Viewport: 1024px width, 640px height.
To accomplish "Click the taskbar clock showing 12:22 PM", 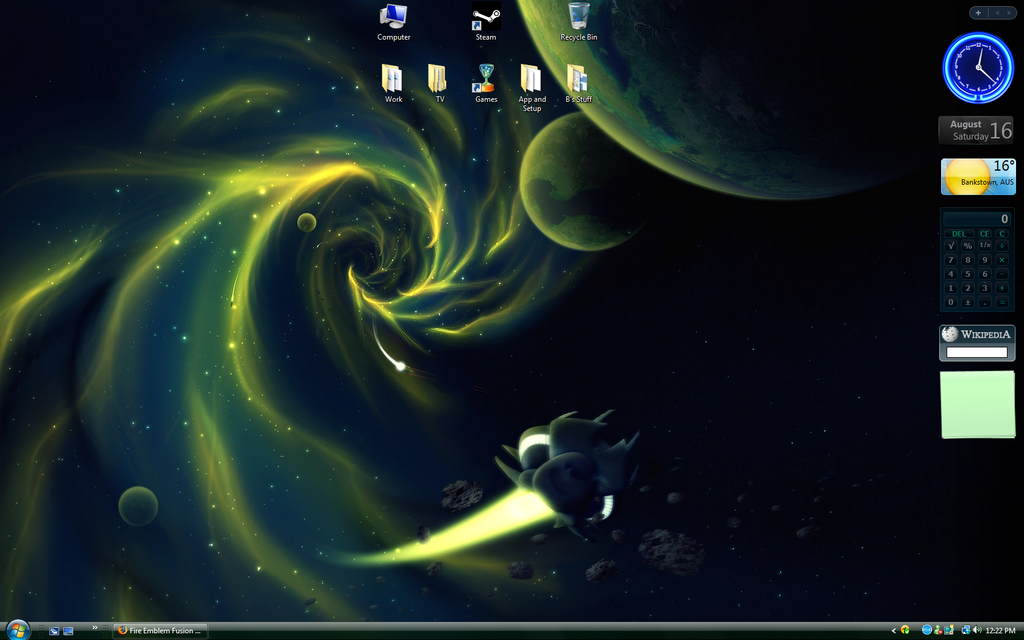I will (x=1000, y=630).
